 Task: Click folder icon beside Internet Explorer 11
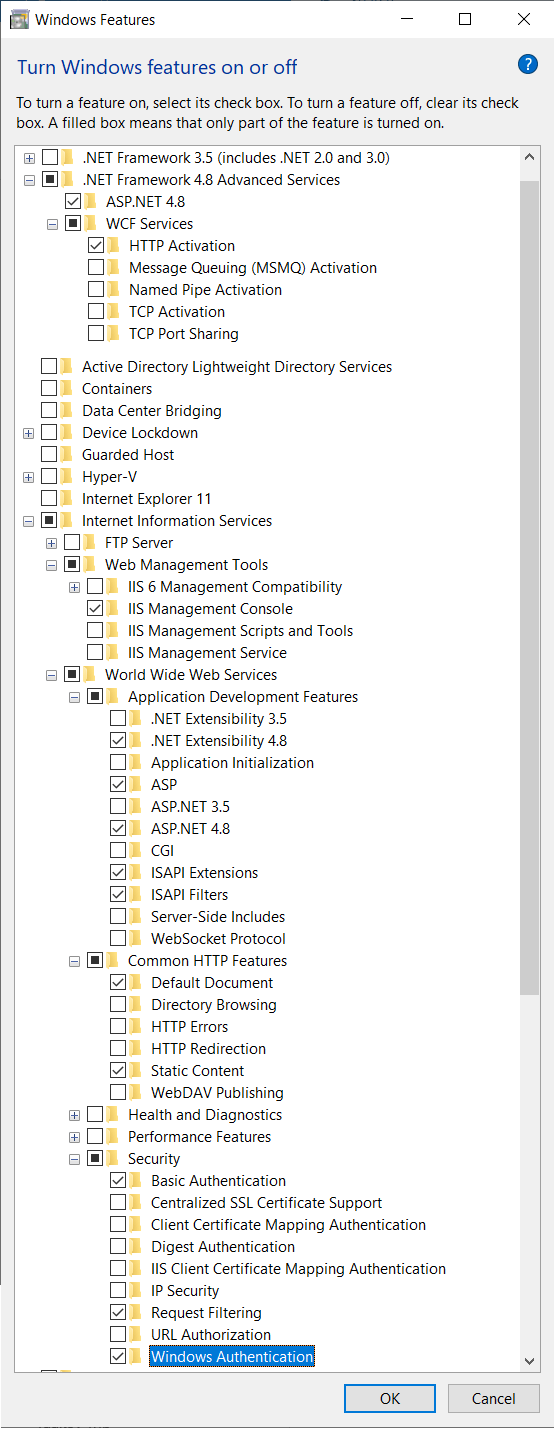(68, 499)
